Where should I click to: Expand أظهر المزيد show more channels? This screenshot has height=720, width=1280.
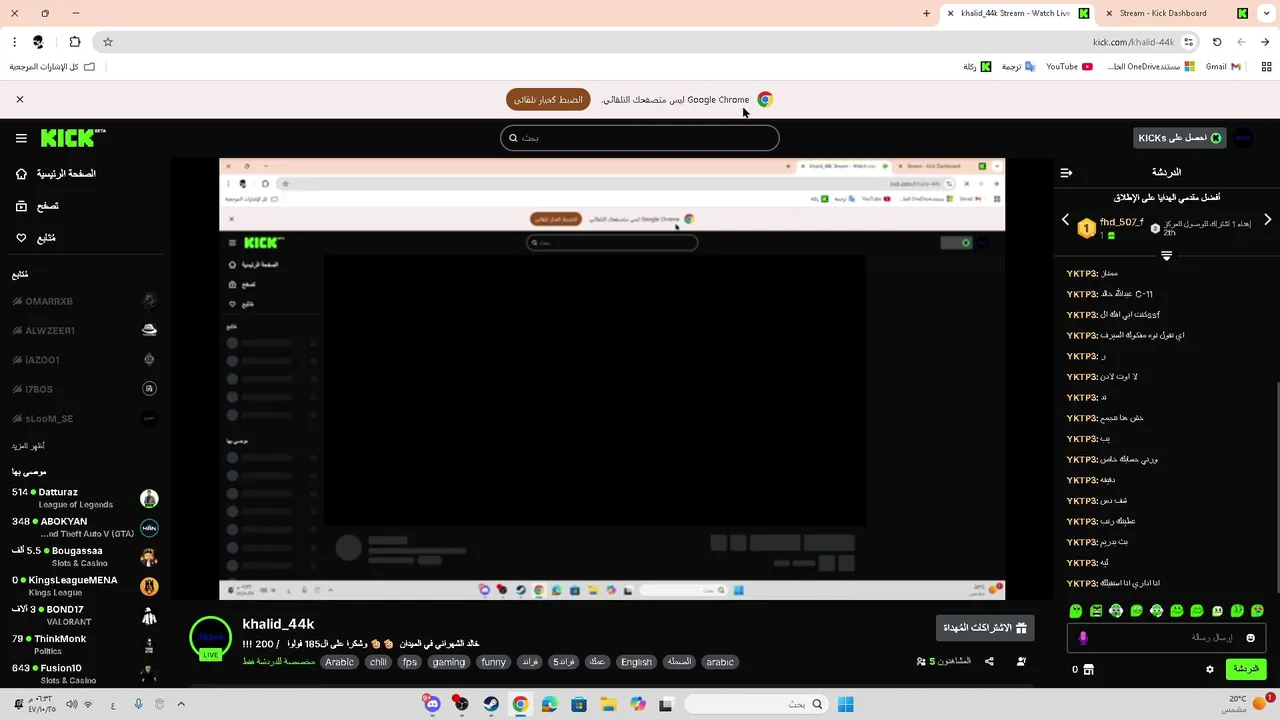pos(28,446)
